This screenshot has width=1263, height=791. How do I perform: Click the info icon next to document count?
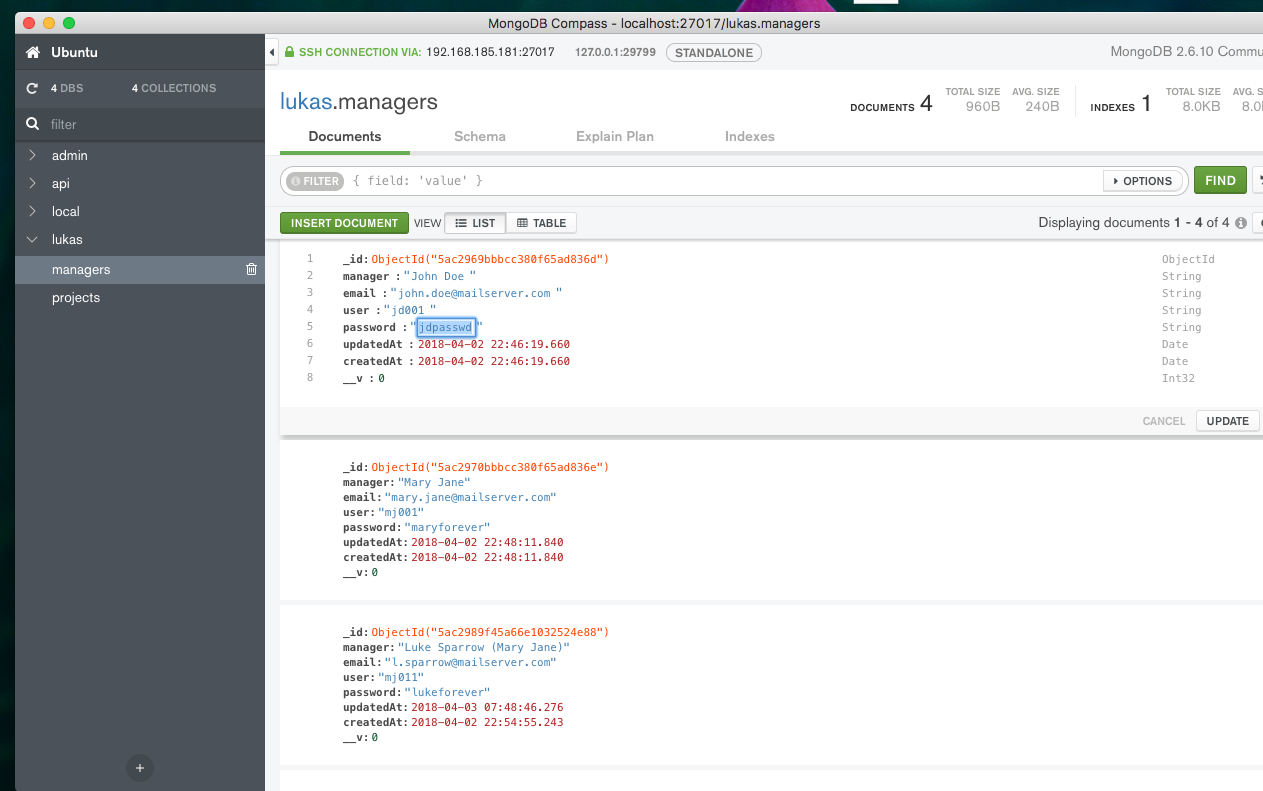(x=1240, y=223)
